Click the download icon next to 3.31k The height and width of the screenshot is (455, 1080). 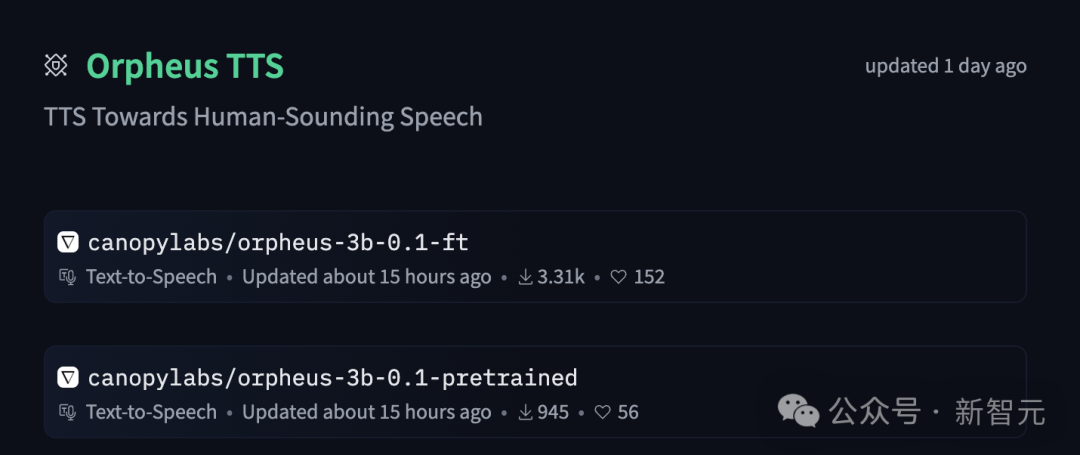coord(525,277)
